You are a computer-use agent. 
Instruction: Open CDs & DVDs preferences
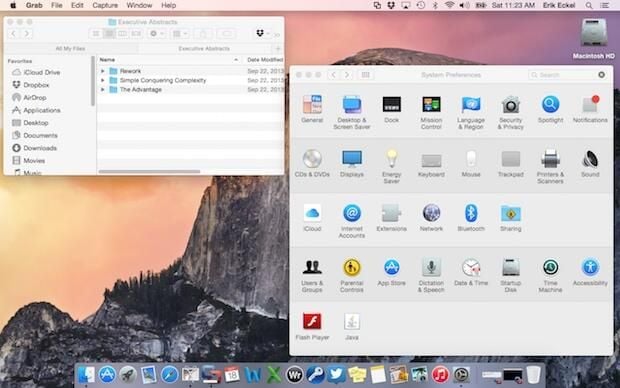312,163
